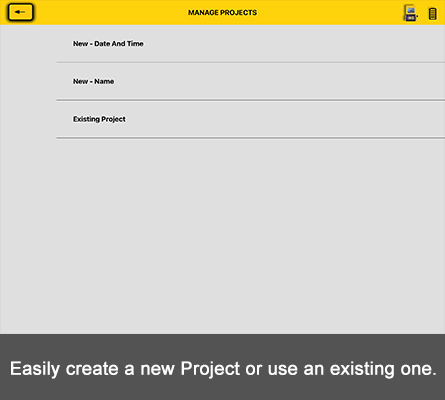445x400 pixels.
Task: Click the divider line below Existing Project
Action: (x=251, y=137)
